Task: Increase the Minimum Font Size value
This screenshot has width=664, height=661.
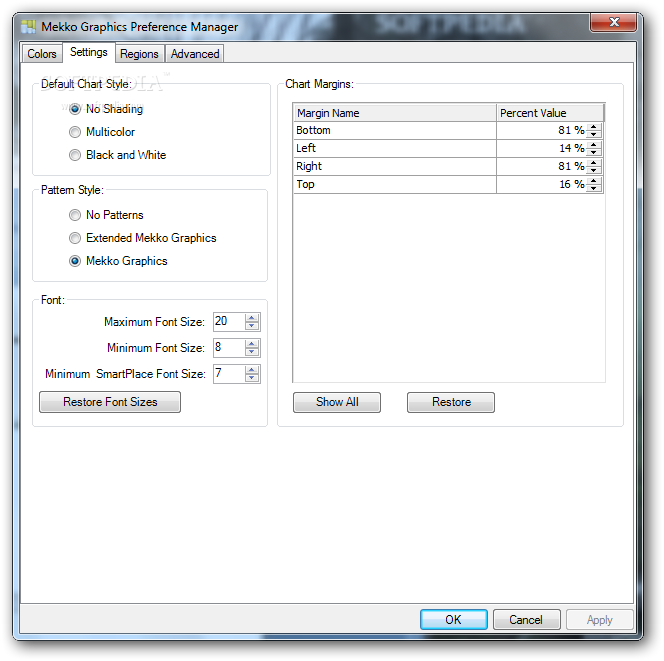Action: click(x=252, y=343)
